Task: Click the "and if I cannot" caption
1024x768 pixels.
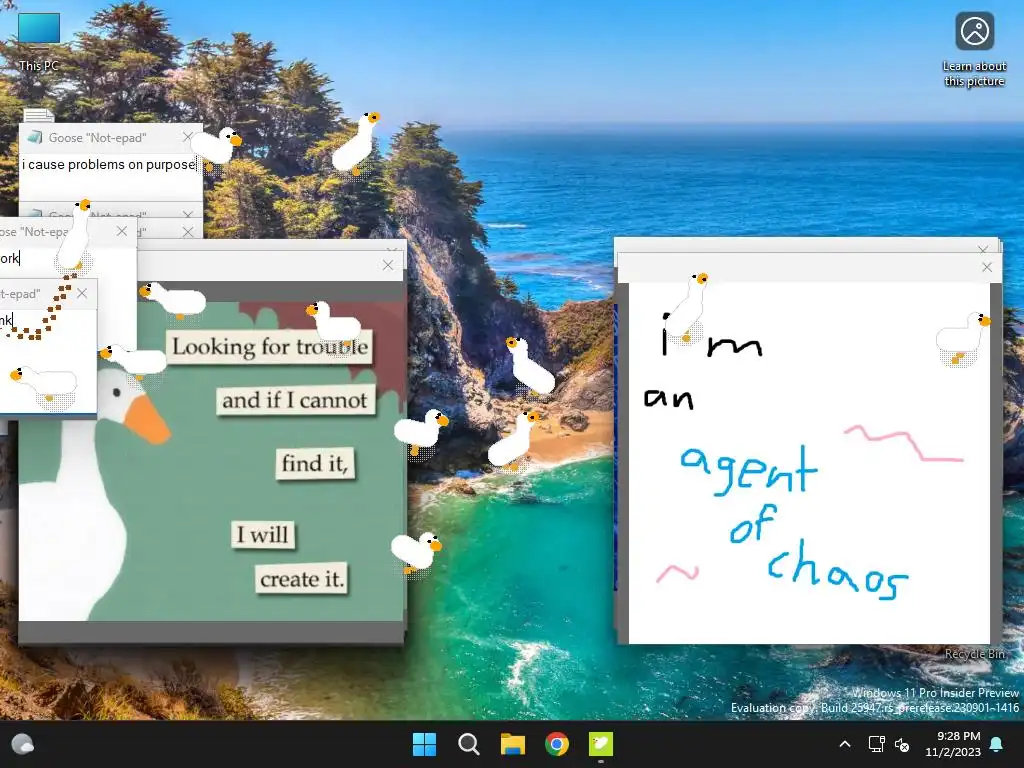Action: [295, 400]
